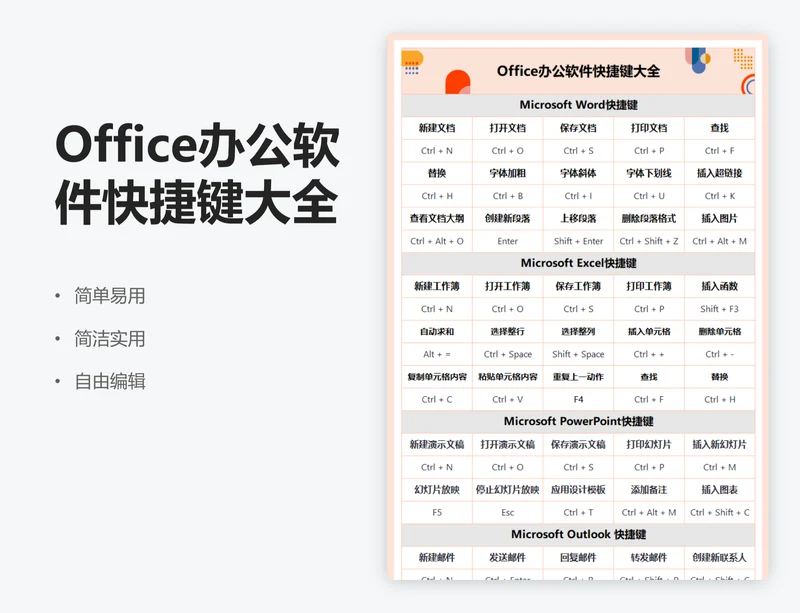Screen dimensions: 800x613
Task: Select the large left heading Office办公软件快捷键大全
Action: coord(197,174)
